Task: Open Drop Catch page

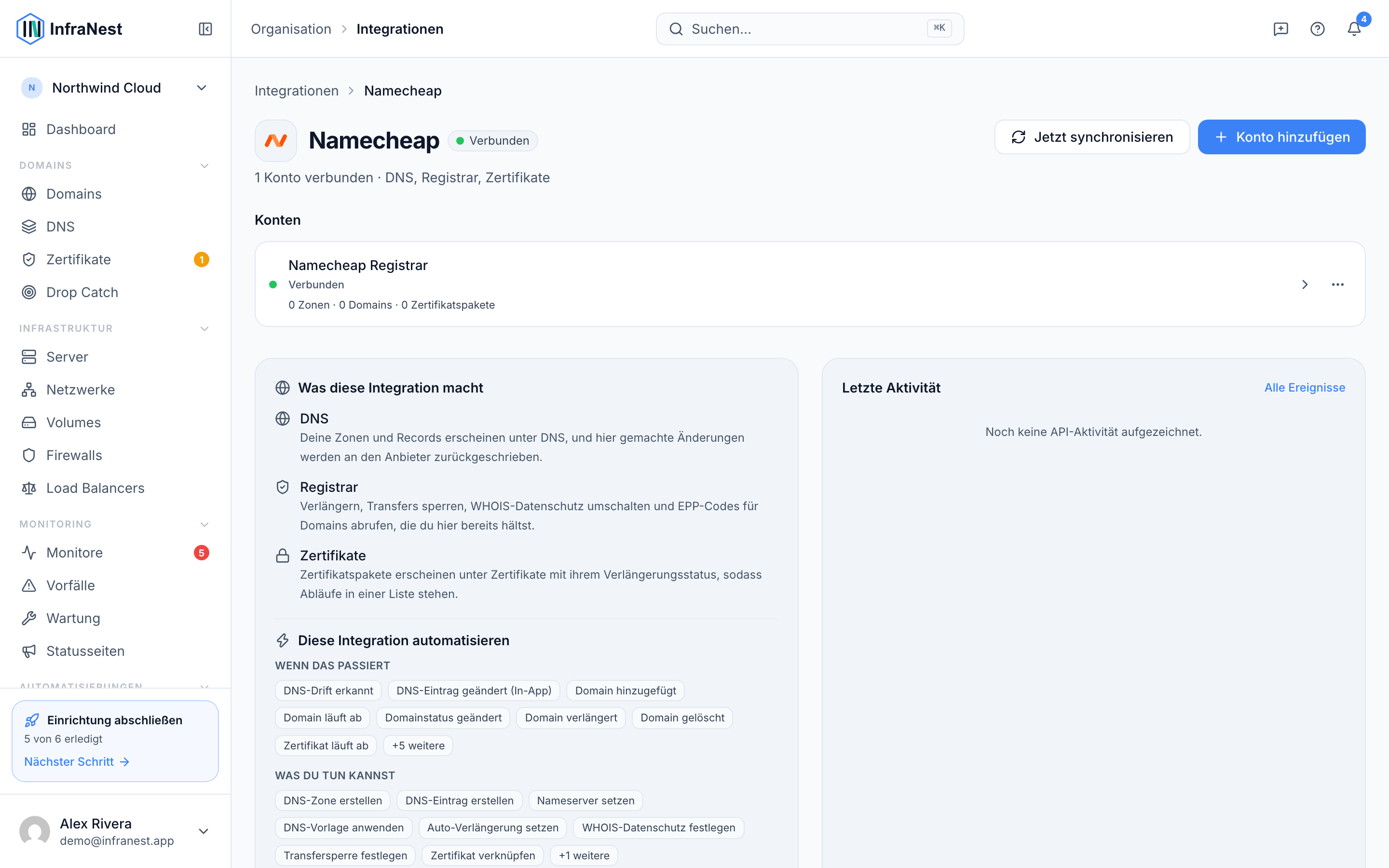Action: 115,292
